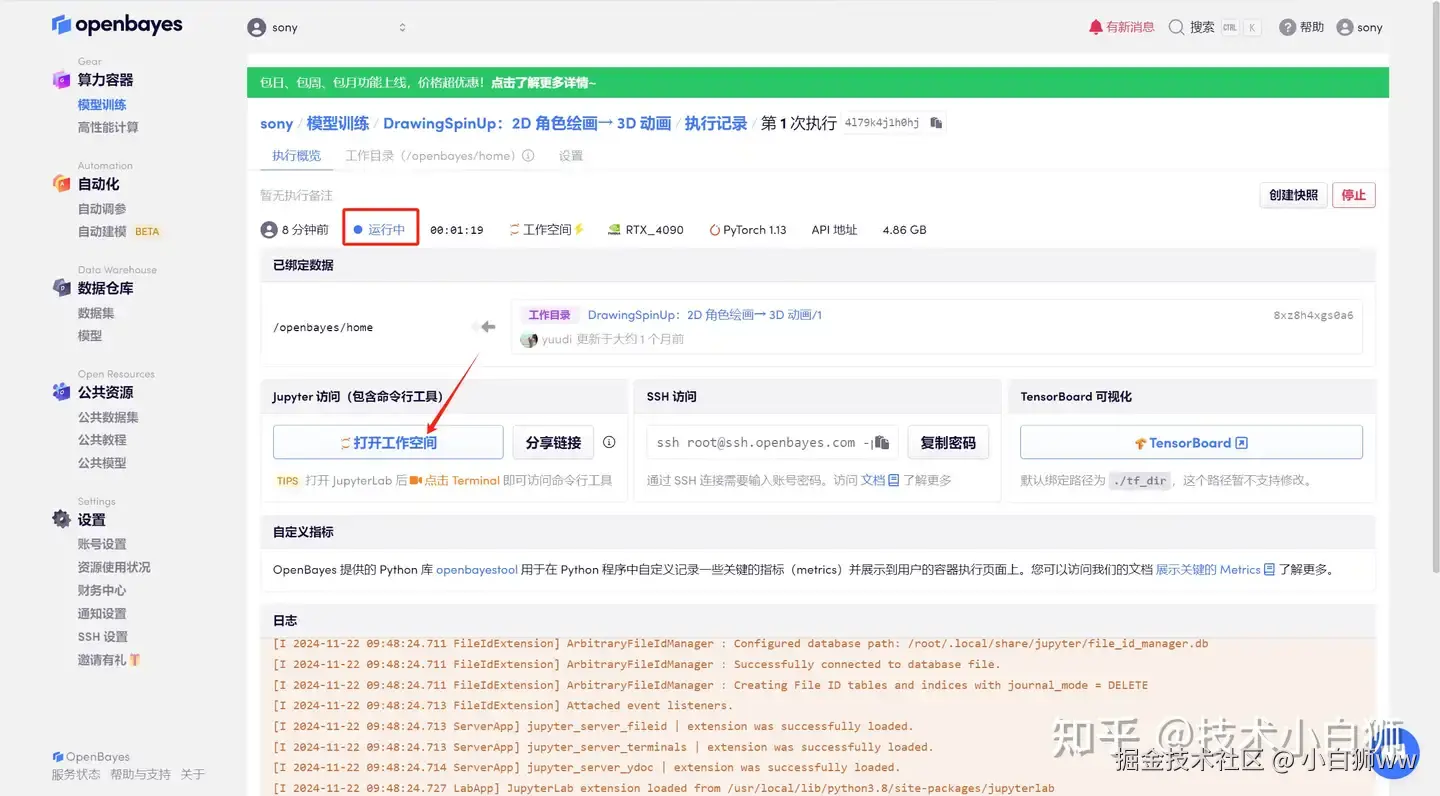Click the 打开工作空间 button

pyautogui.click(x=388, y=442)
